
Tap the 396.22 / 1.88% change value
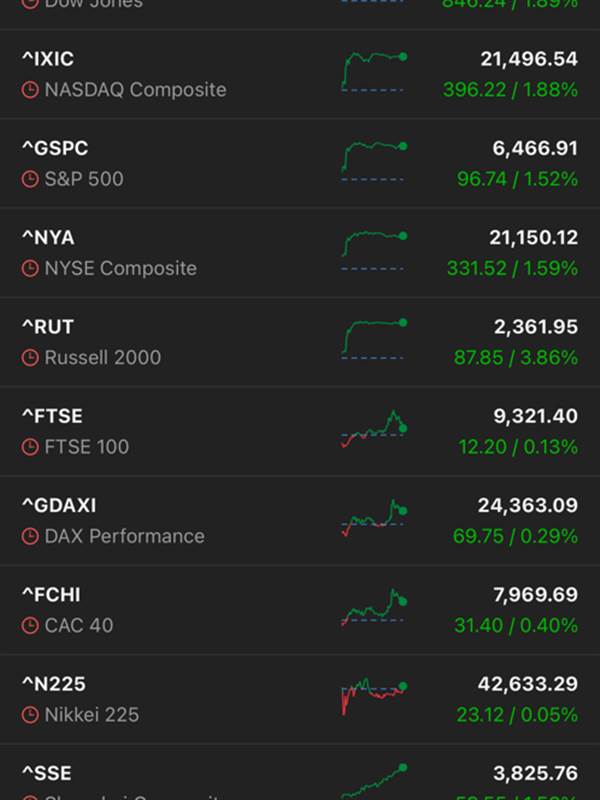click(x=510, y=90)
